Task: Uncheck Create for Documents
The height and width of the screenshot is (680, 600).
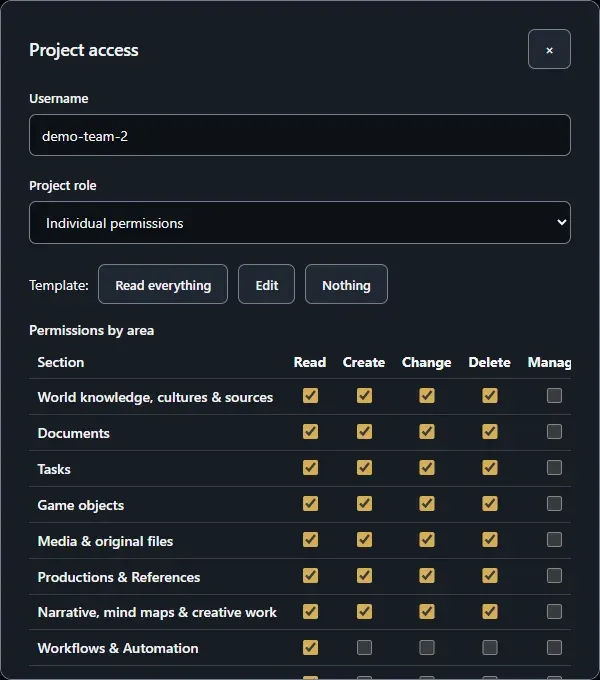Action: pos(364,432)
